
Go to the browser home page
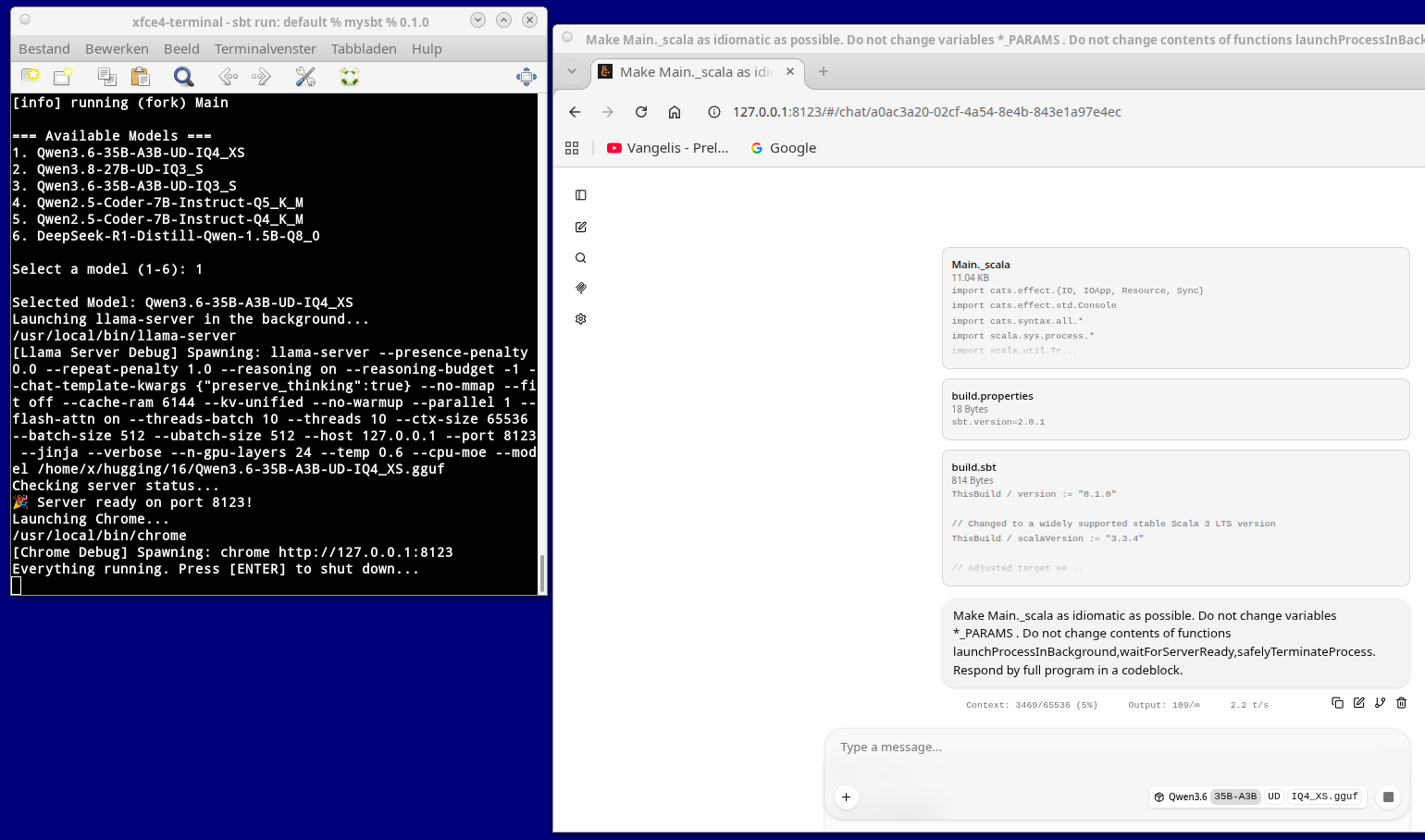675,112
